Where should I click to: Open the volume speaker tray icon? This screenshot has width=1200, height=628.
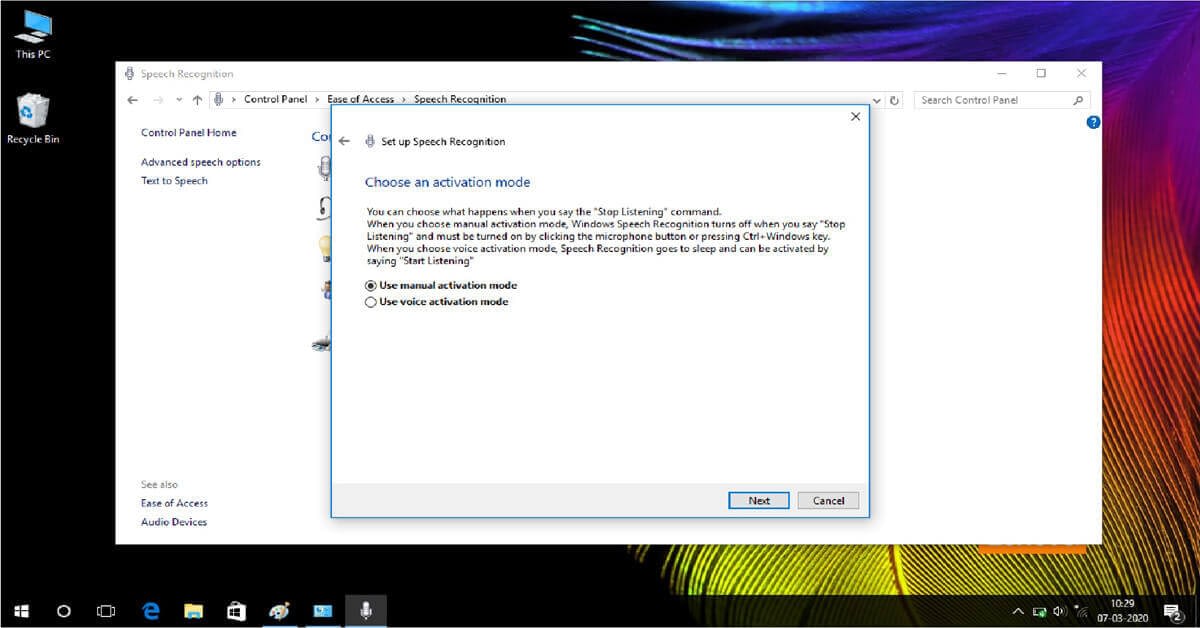[x=1060, y=611]
